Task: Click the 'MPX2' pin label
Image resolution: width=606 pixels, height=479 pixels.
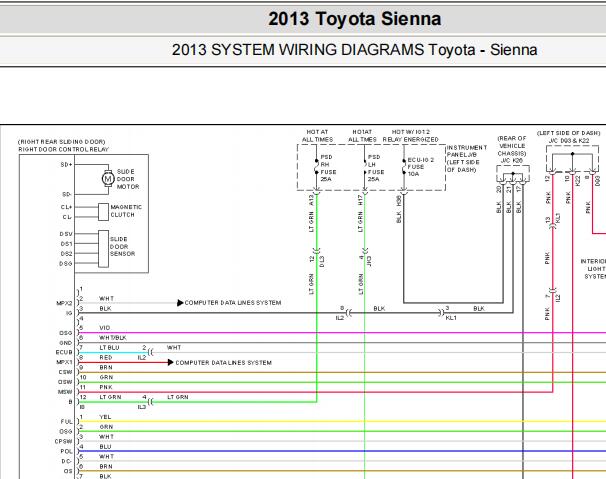Action: click(64, 303)
